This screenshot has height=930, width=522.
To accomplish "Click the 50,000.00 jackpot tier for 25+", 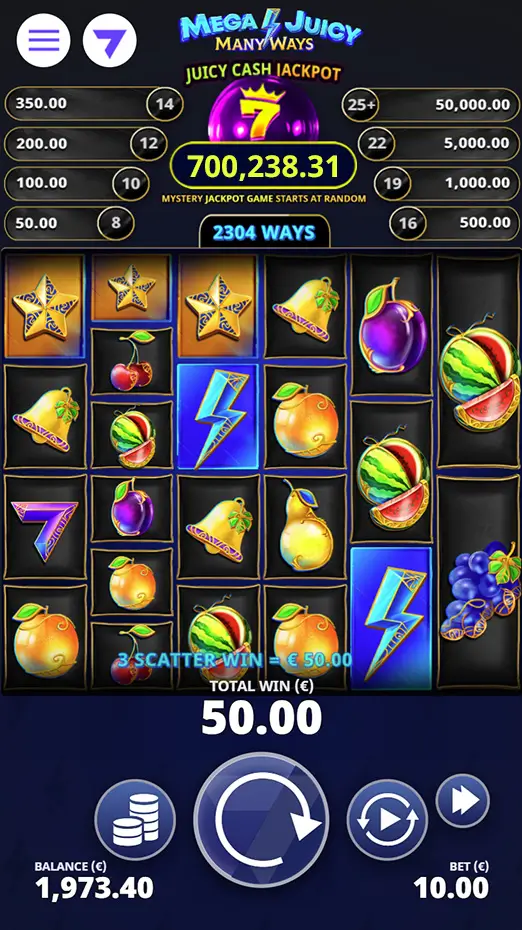I will click(431, 105).
